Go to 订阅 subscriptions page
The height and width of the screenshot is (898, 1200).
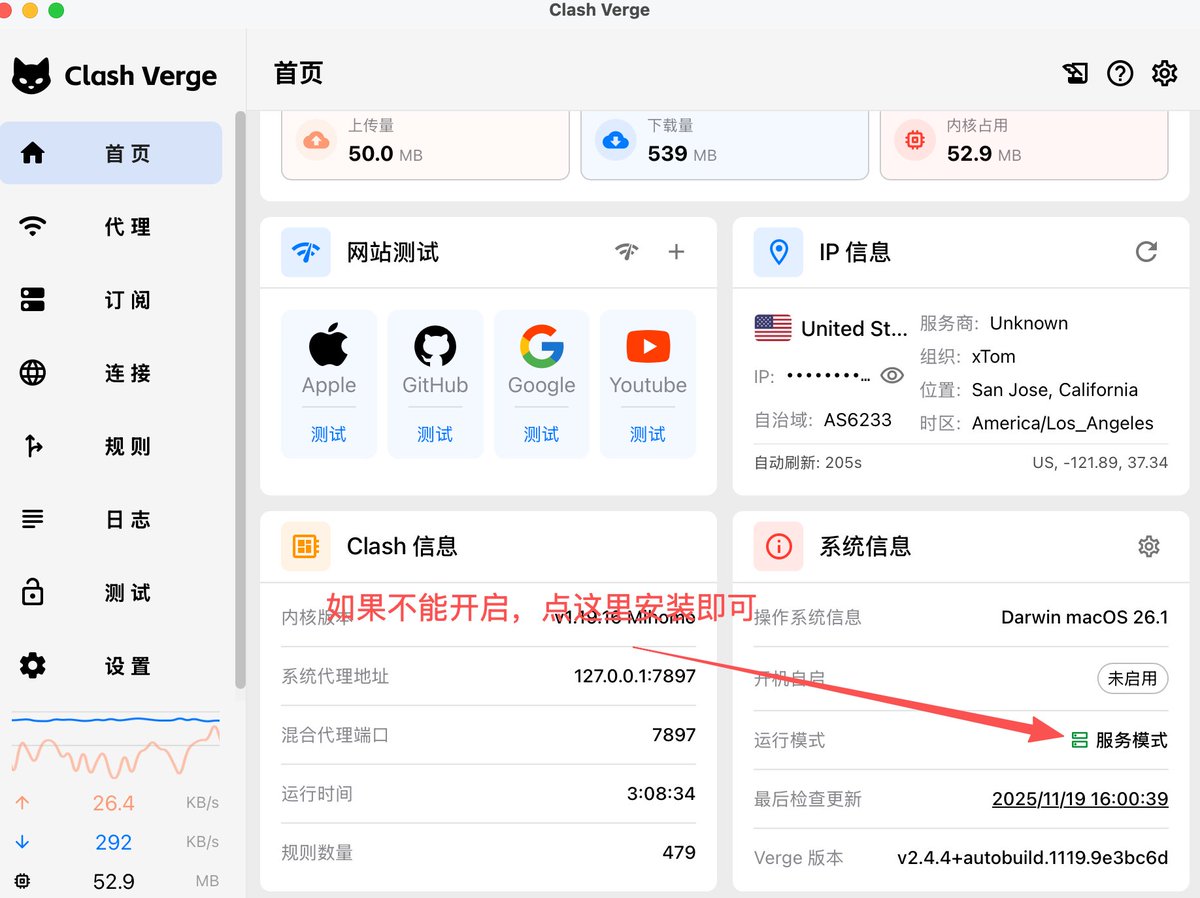111,300
